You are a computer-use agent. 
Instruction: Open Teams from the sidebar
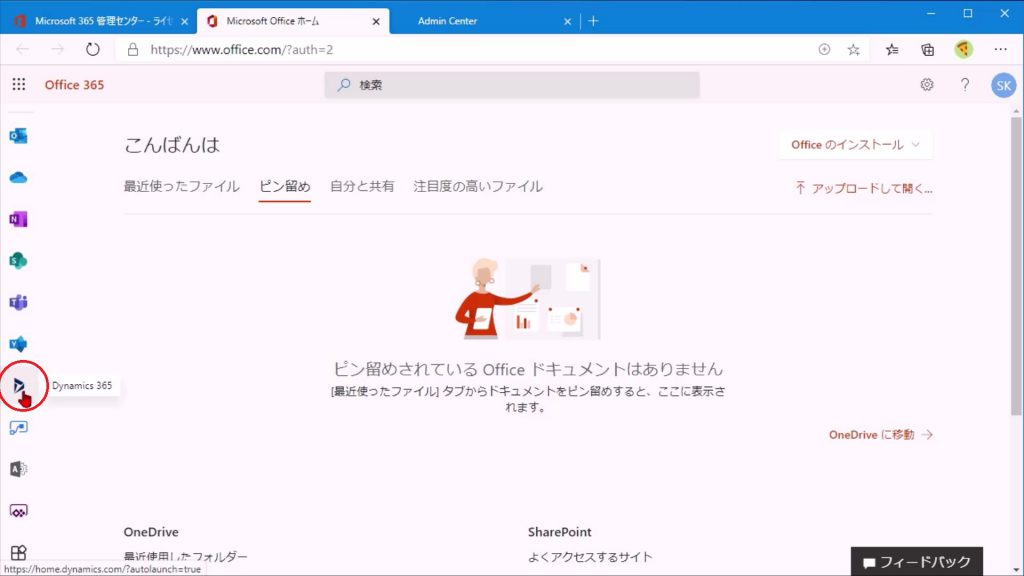coord(18,302)
